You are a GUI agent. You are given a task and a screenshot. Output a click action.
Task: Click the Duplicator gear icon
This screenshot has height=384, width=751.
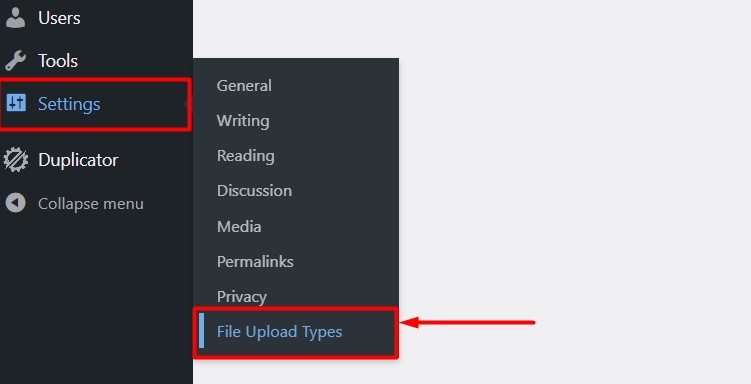tap(16, 159)
